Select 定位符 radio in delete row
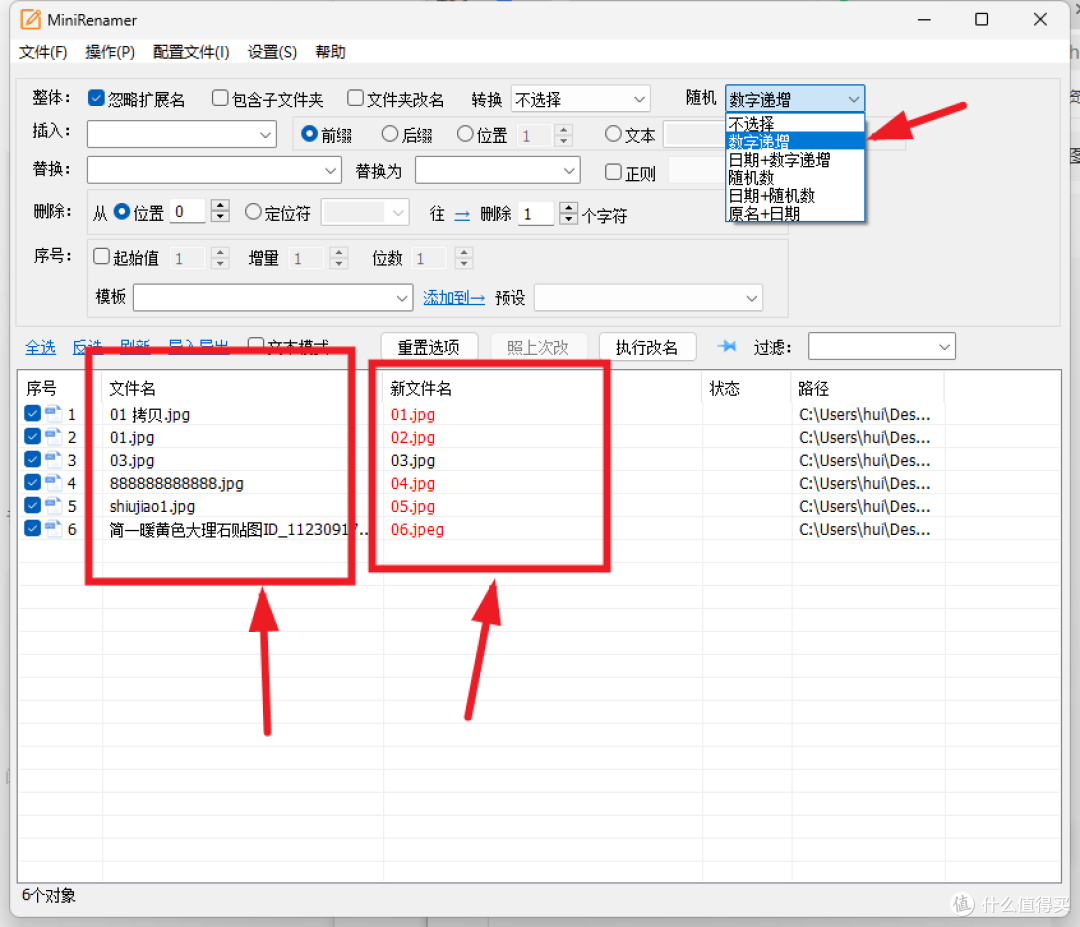 [x=253, y=212]
